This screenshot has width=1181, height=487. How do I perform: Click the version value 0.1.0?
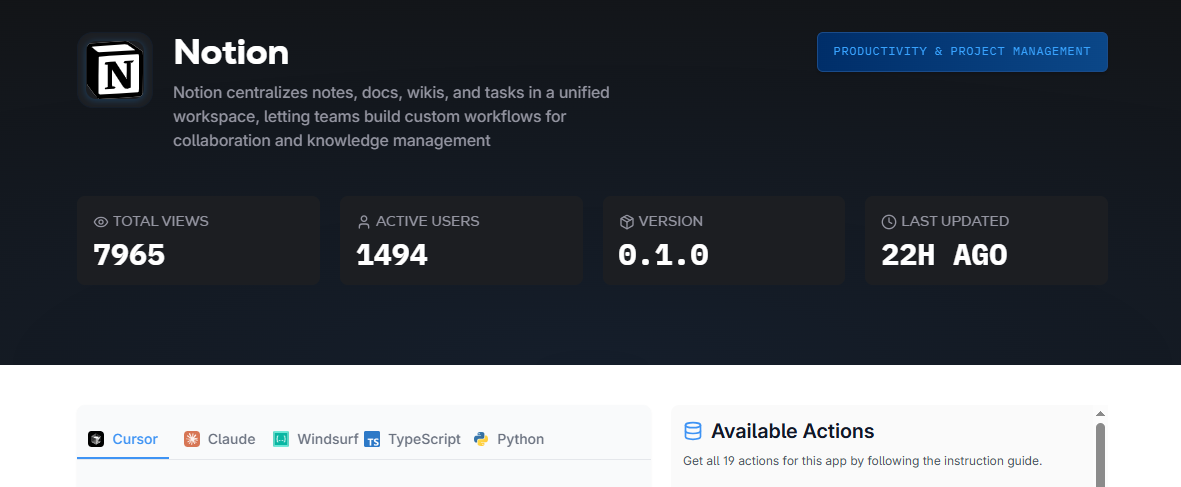(664, 255)
